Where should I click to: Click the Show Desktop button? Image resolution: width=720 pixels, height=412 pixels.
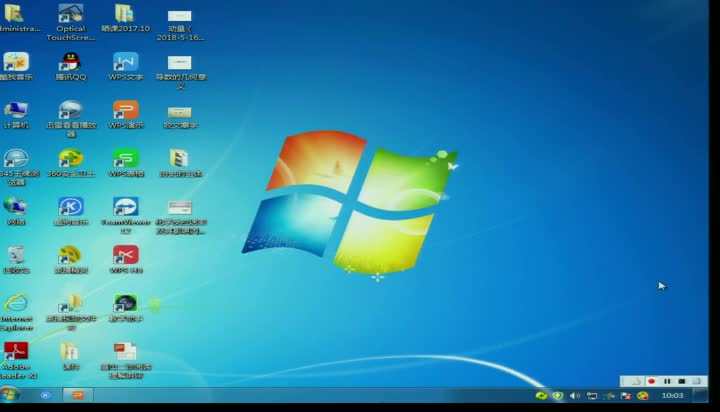click(x=700, y=395)
